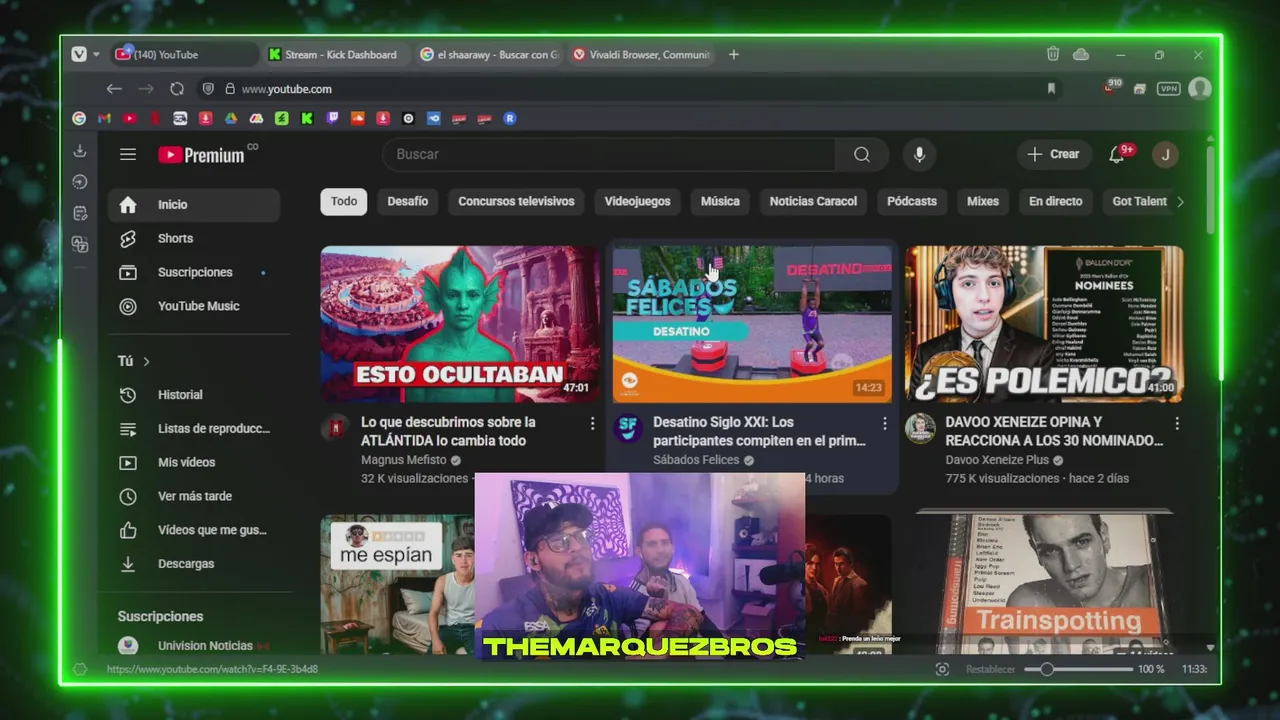Select the En directo filter chip
This screenshot has width=1280, height=720.
click(x=1055, y=201)
